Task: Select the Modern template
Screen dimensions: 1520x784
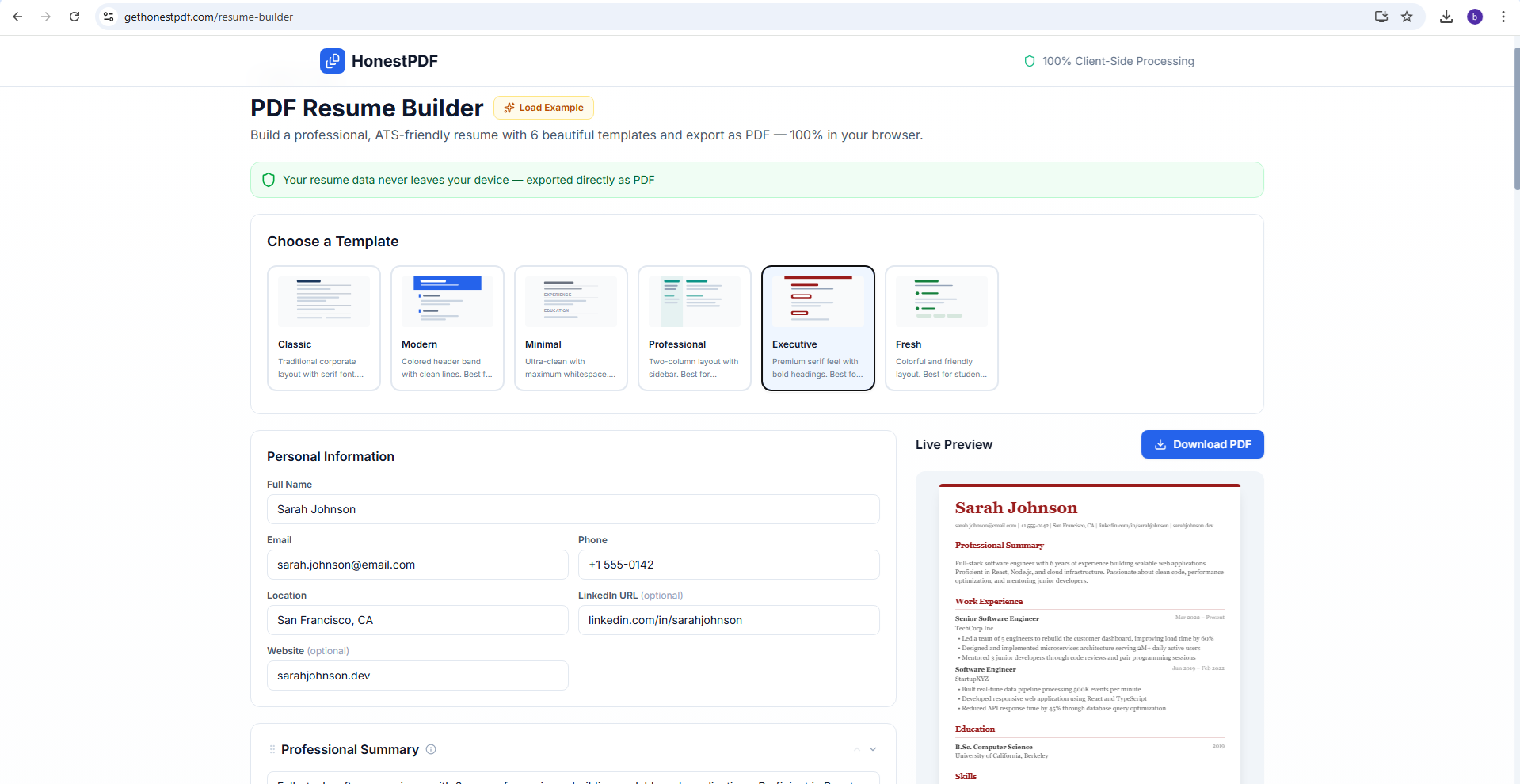Action: (447, 328)
